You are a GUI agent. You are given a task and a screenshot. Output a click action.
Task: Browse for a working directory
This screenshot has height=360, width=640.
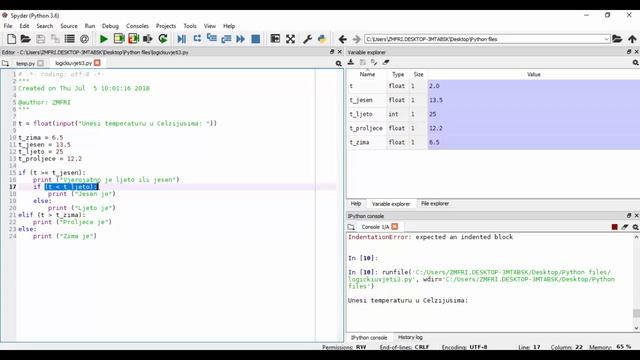[617, 39]
